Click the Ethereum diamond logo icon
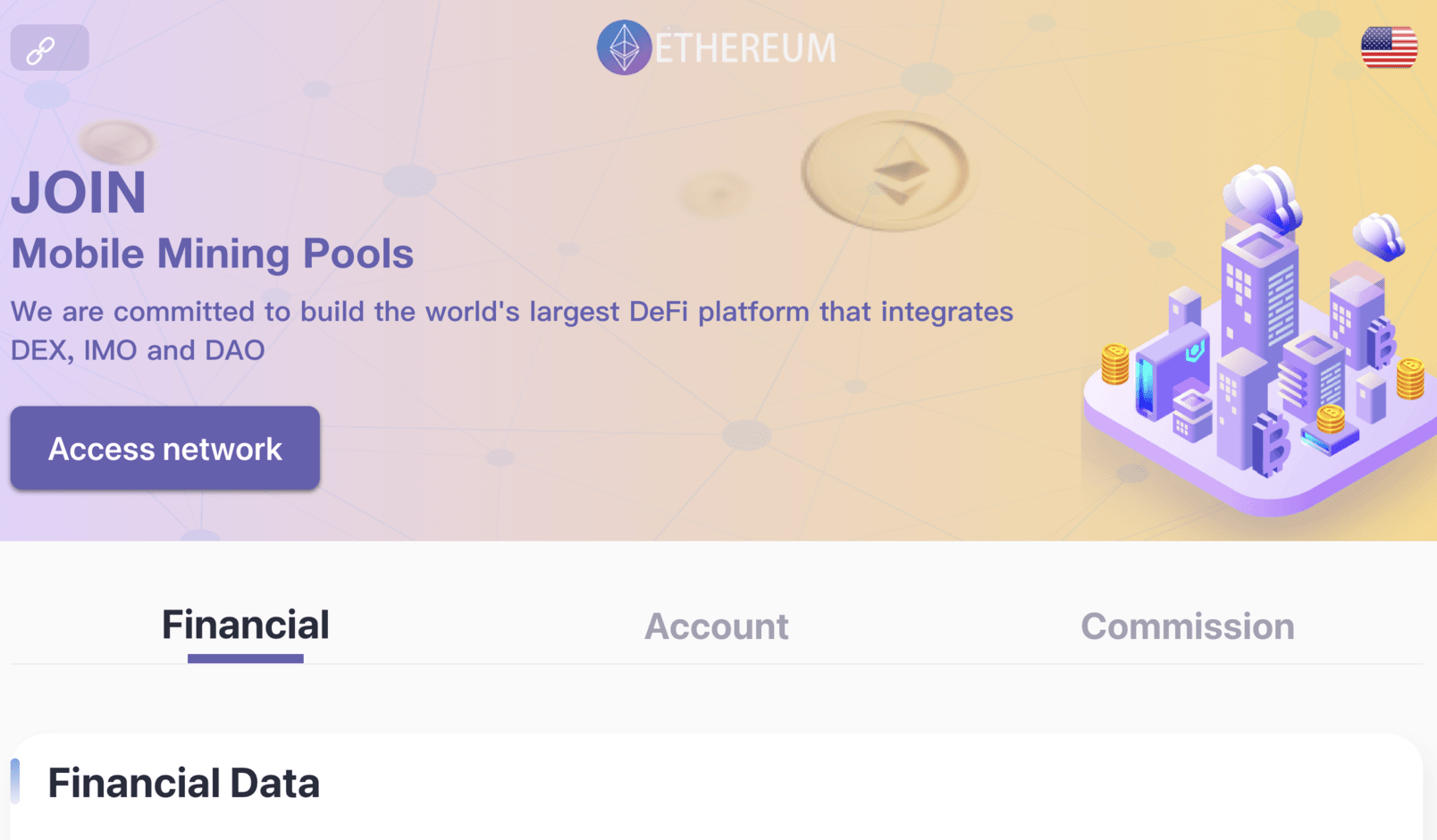Image resolution: width=1437 pixels, height=840 pixels. click(x=624, y=47)
